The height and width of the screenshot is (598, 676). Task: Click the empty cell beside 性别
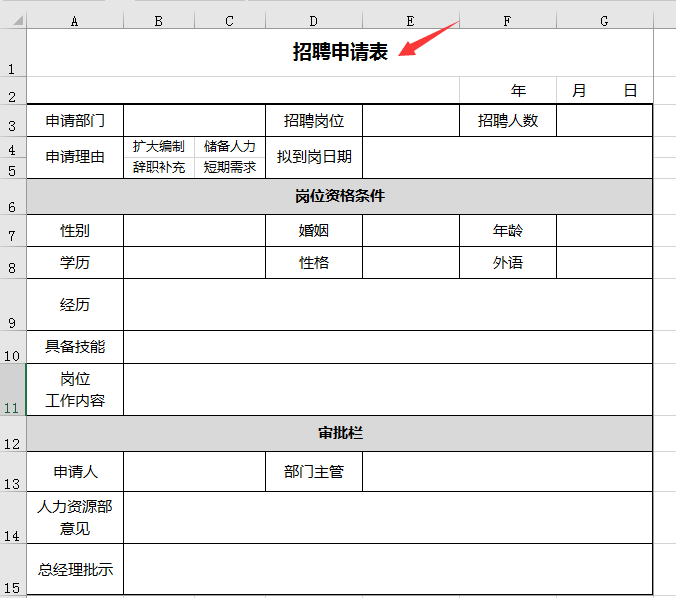pyautogui.click(x=194, y=231)
